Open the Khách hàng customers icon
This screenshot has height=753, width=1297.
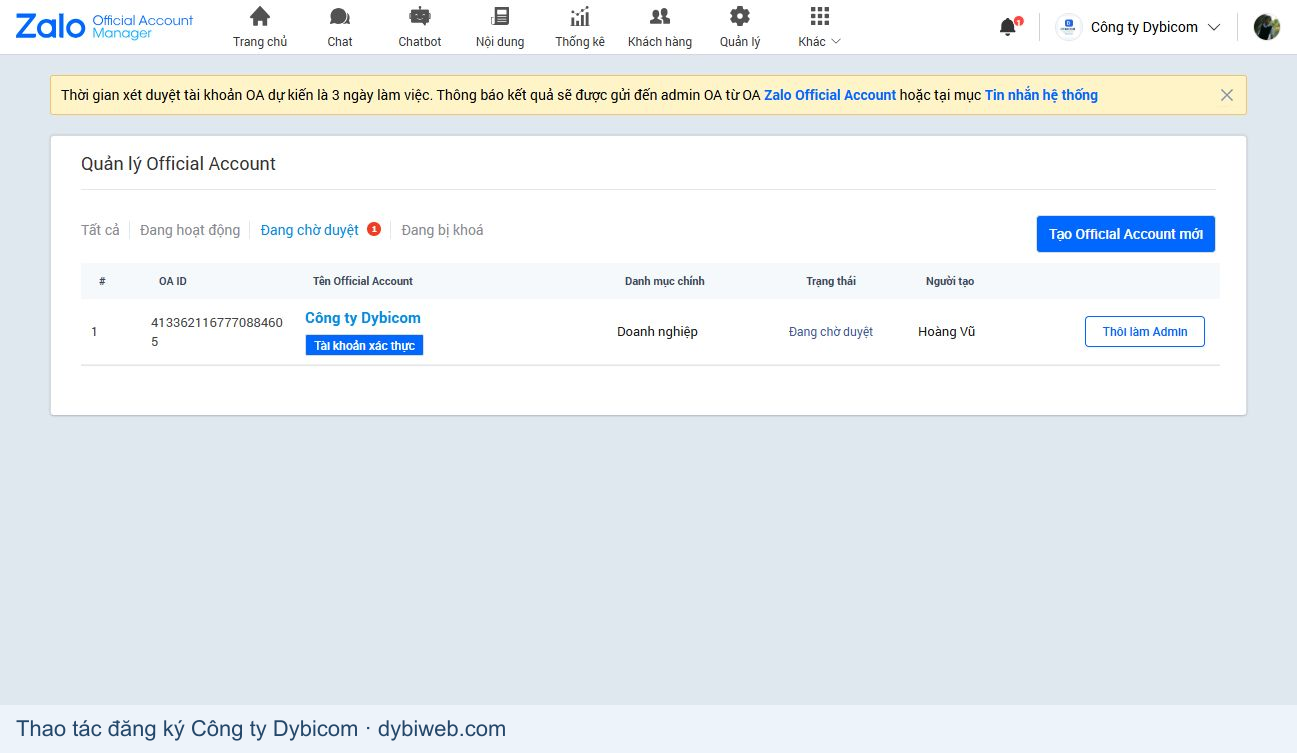point(660,16)
